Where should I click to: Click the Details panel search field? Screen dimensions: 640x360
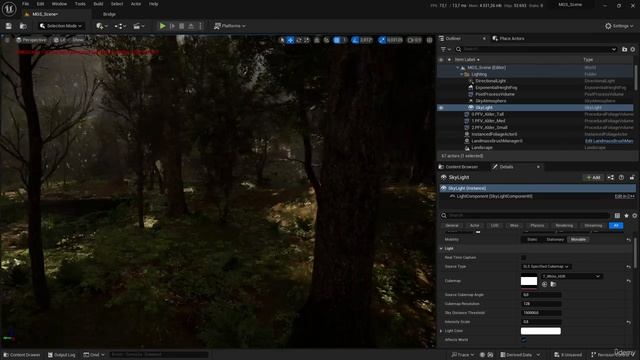pyautogui.click(x=526, y=216)
